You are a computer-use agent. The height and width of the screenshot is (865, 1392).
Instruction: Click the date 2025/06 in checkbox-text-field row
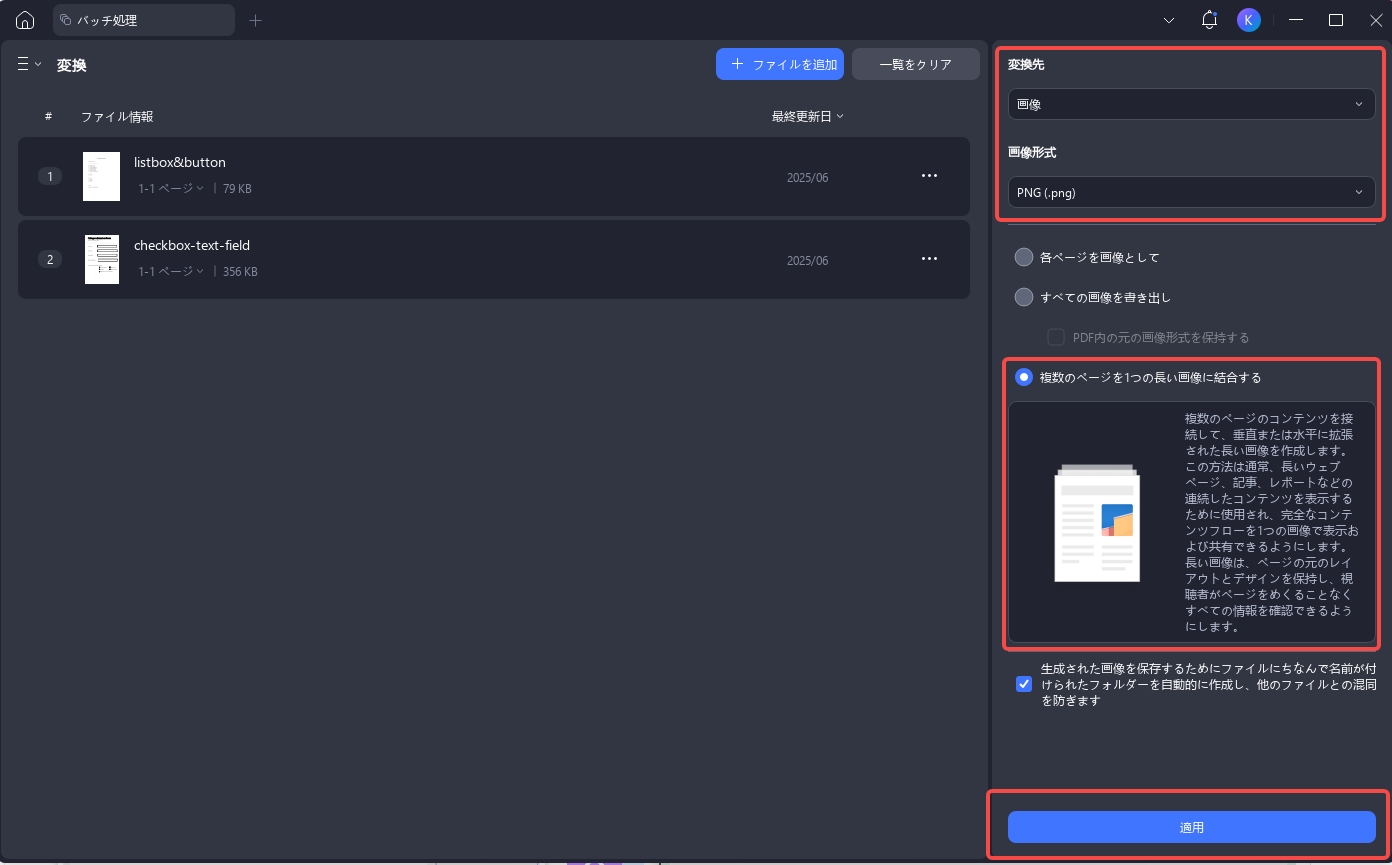coord(807,260)
